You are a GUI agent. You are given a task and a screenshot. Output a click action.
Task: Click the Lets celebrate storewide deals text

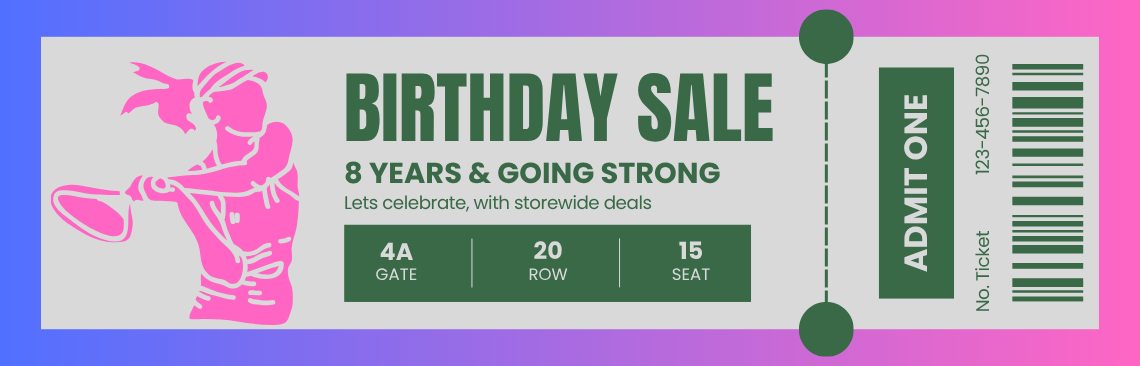[x=497, y=202]
